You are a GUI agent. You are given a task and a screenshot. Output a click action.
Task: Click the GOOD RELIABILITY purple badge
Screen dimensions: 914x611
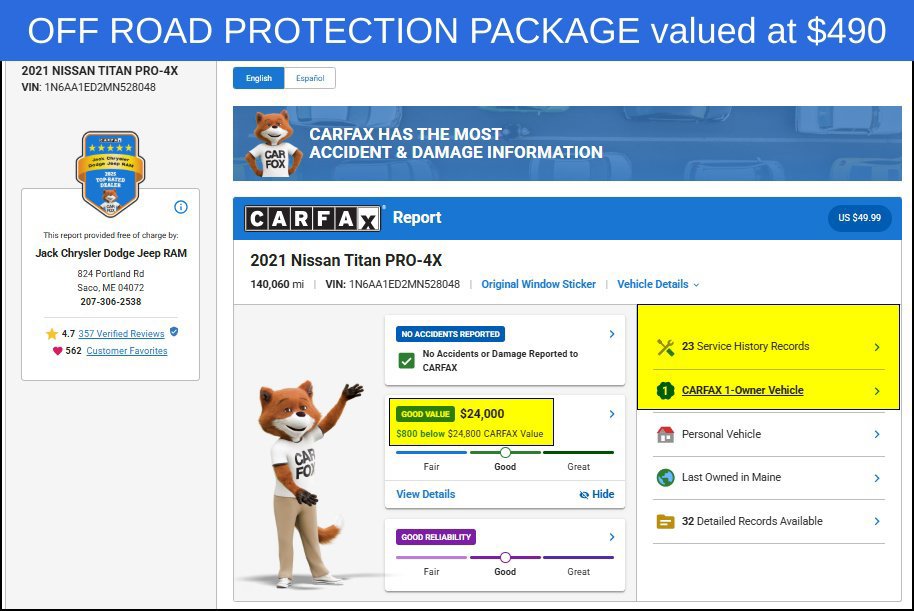(x=436, y=537)
